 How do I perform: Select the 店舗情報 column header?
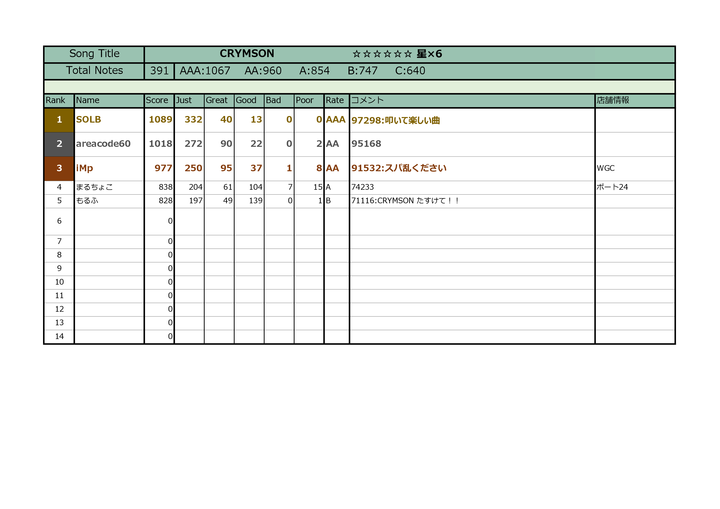(x=635, y=100)
